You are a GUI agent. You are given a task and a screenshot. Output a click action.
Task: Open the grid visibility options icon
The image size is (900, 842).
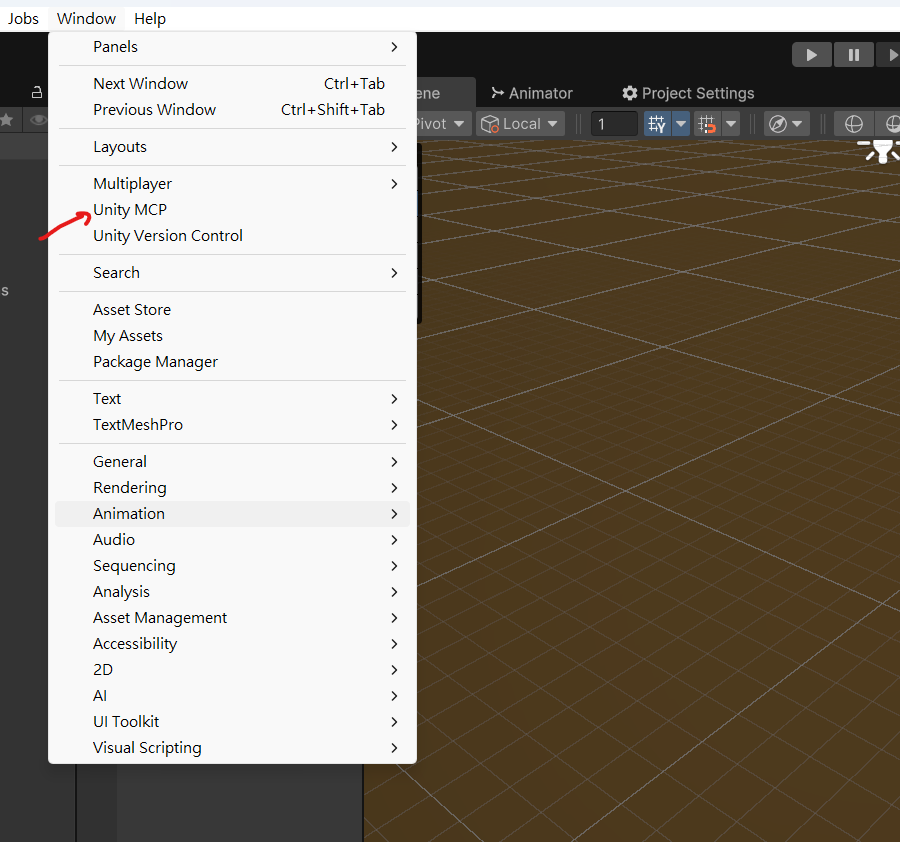click(x=681, y=123)
